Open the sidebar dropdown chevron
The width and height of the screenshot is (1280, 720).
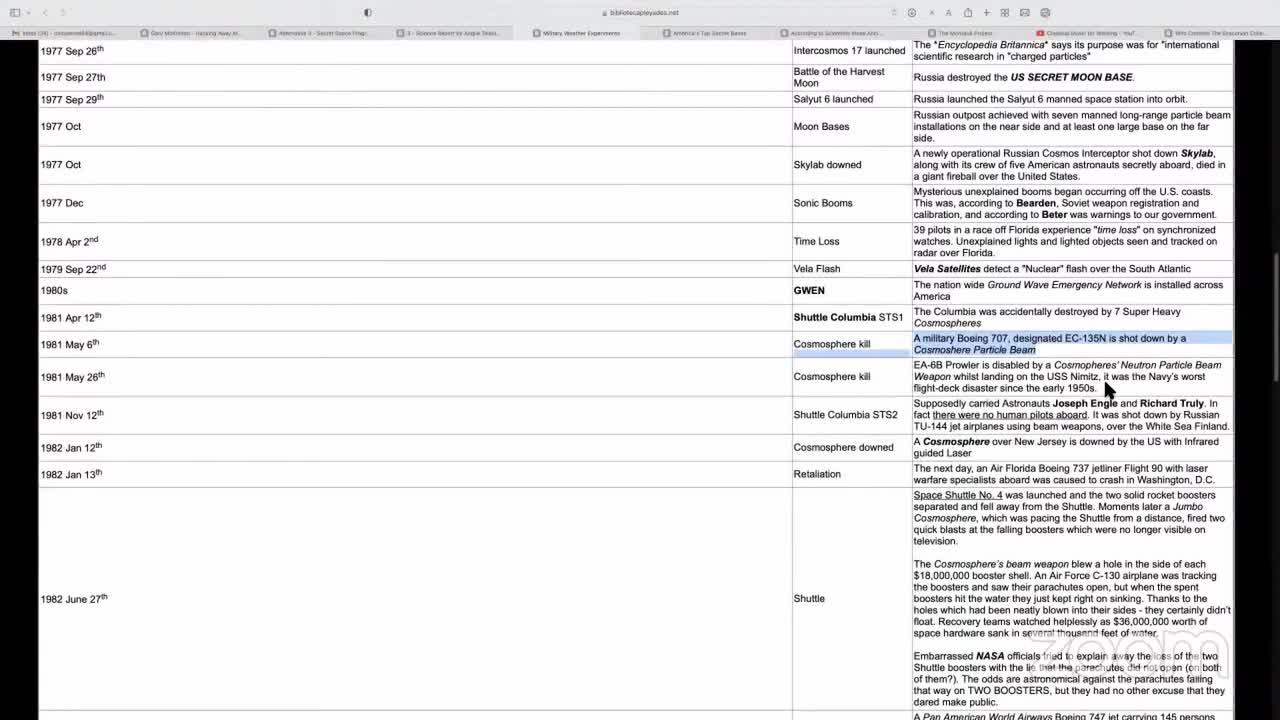[27, 12]
